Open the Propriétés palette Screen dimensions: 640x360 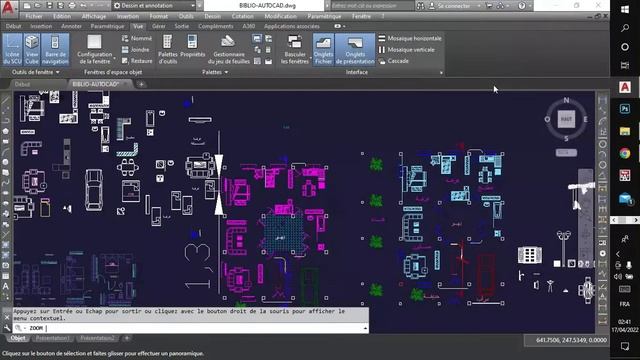[x=193, y=46]
